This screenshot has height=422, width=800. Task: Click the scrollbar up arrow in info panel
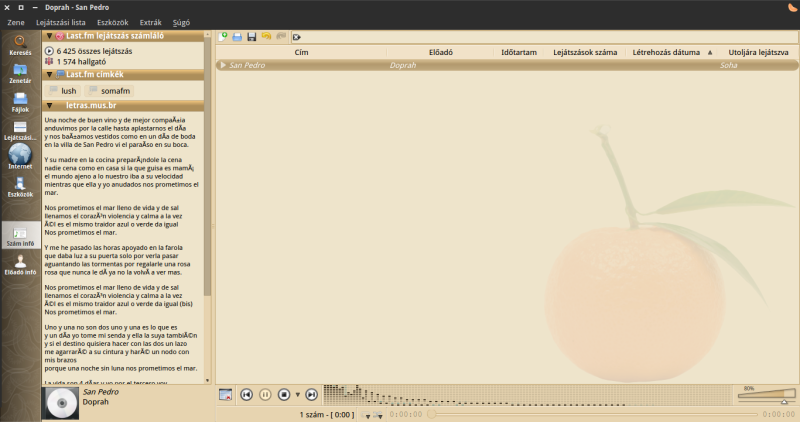207,34
